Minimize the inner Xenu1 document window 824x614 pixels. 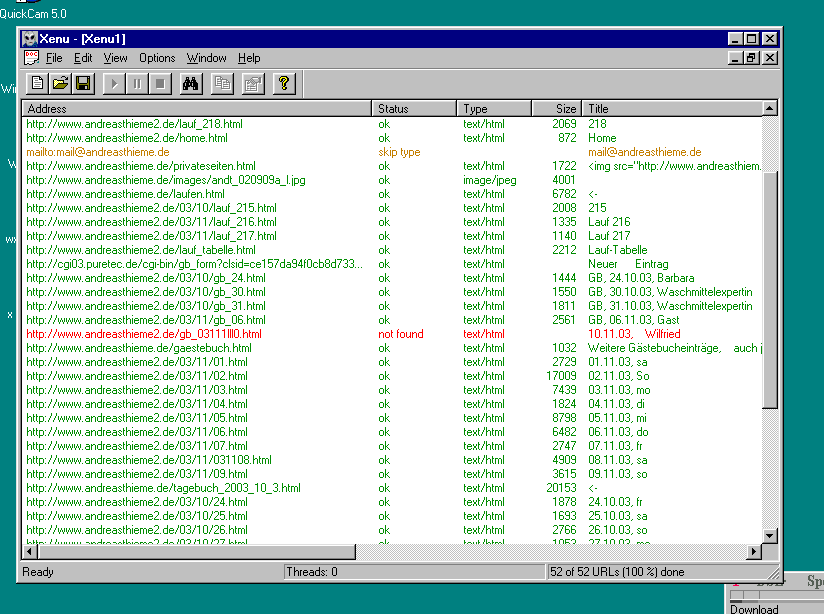pyautogui.click(x=736, y=58)
